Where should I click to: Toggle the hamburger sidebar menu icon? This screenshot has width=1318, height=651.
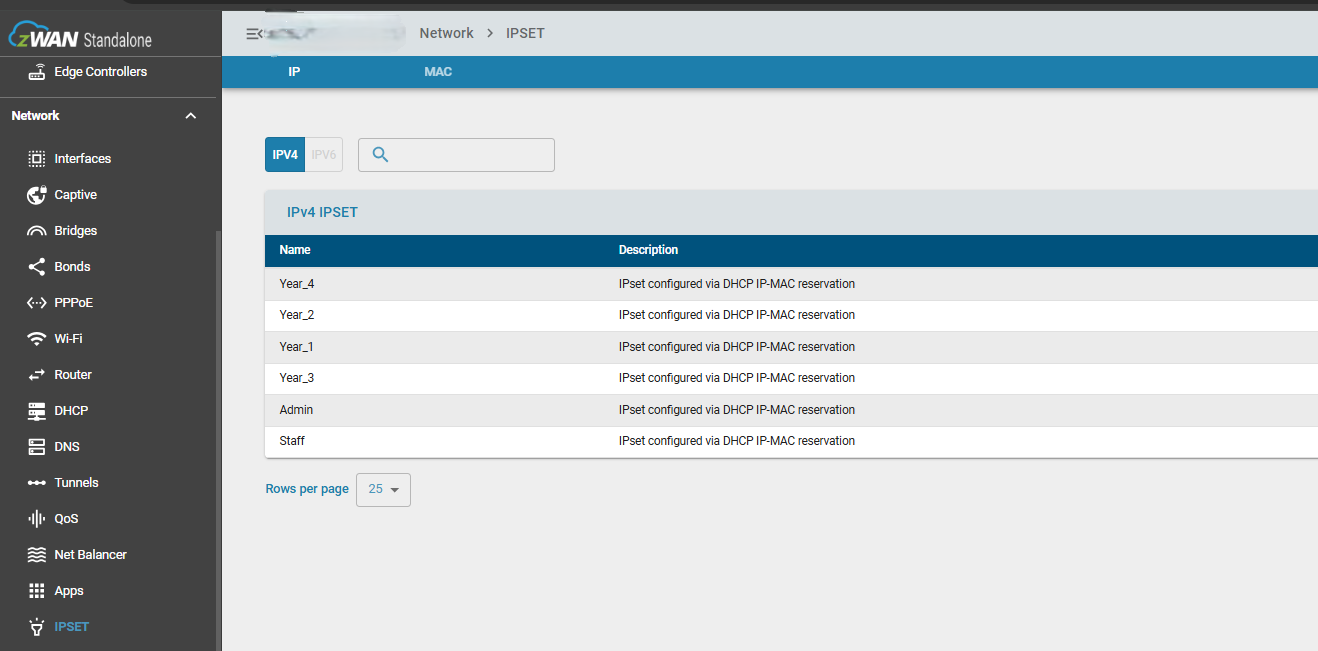point(252,34)
